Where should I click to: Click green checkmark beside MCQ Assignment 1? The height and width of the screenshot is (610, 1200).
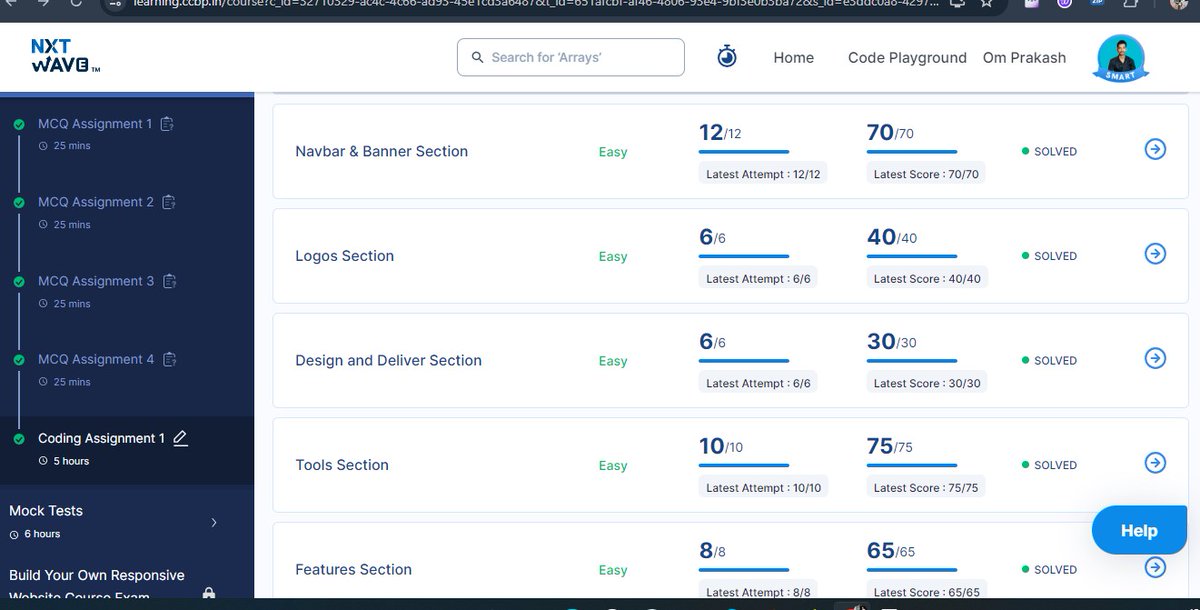click(x=19, y=125)
